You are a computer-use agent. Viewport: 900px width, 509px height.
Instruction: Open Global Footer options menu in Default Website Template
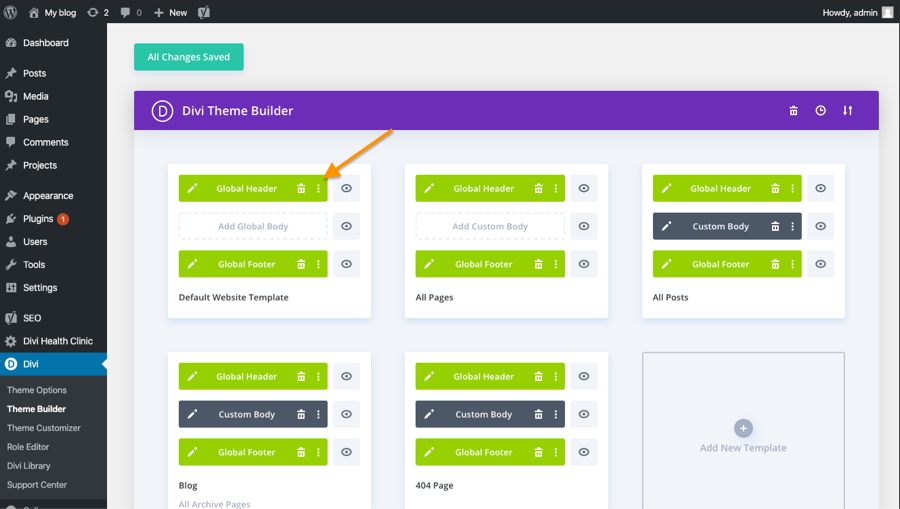[318, 264]
